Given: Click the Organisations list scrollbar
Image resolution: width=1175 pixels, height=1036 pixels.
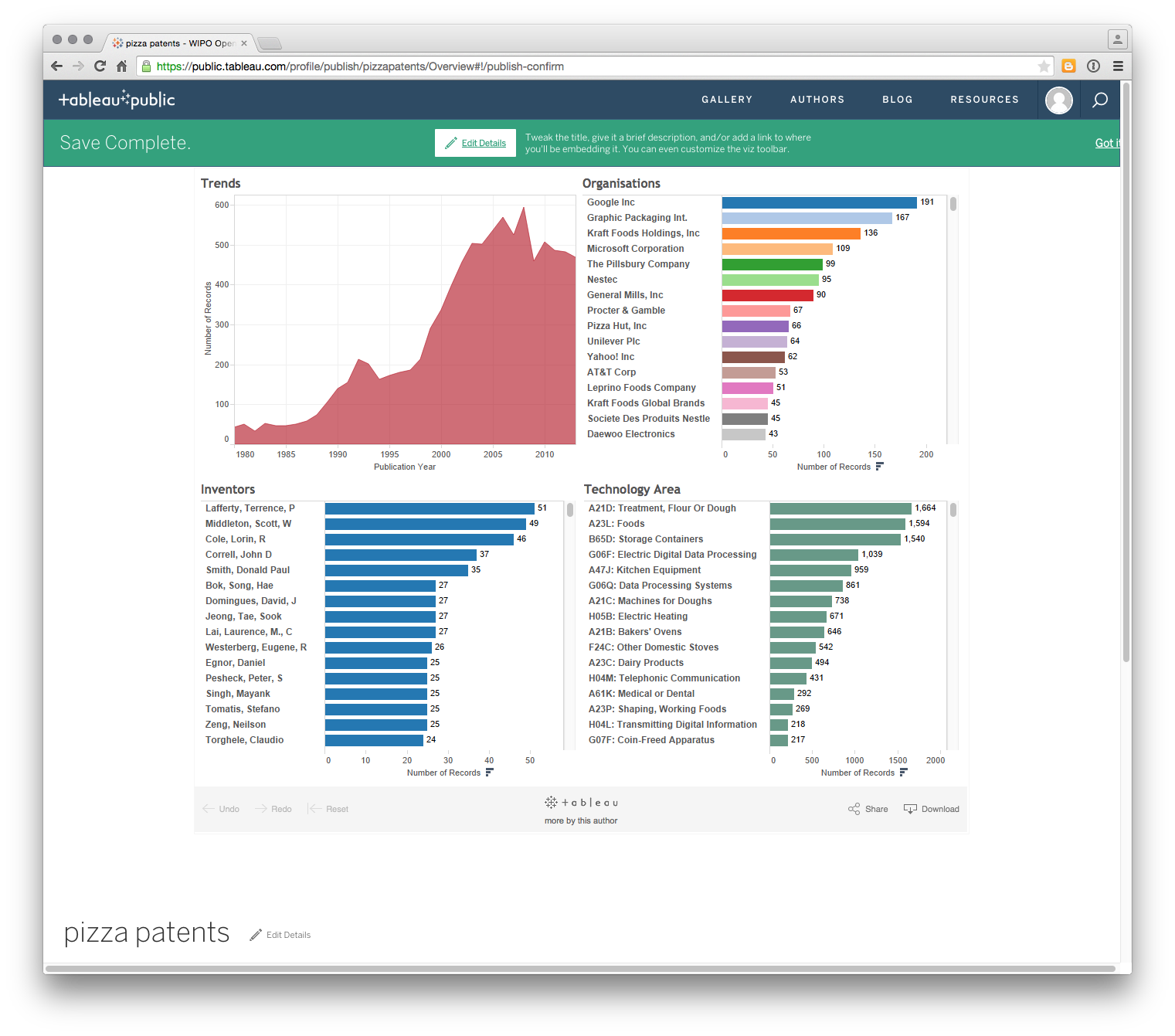Looking at the screenshot, I should click(953, 204).
